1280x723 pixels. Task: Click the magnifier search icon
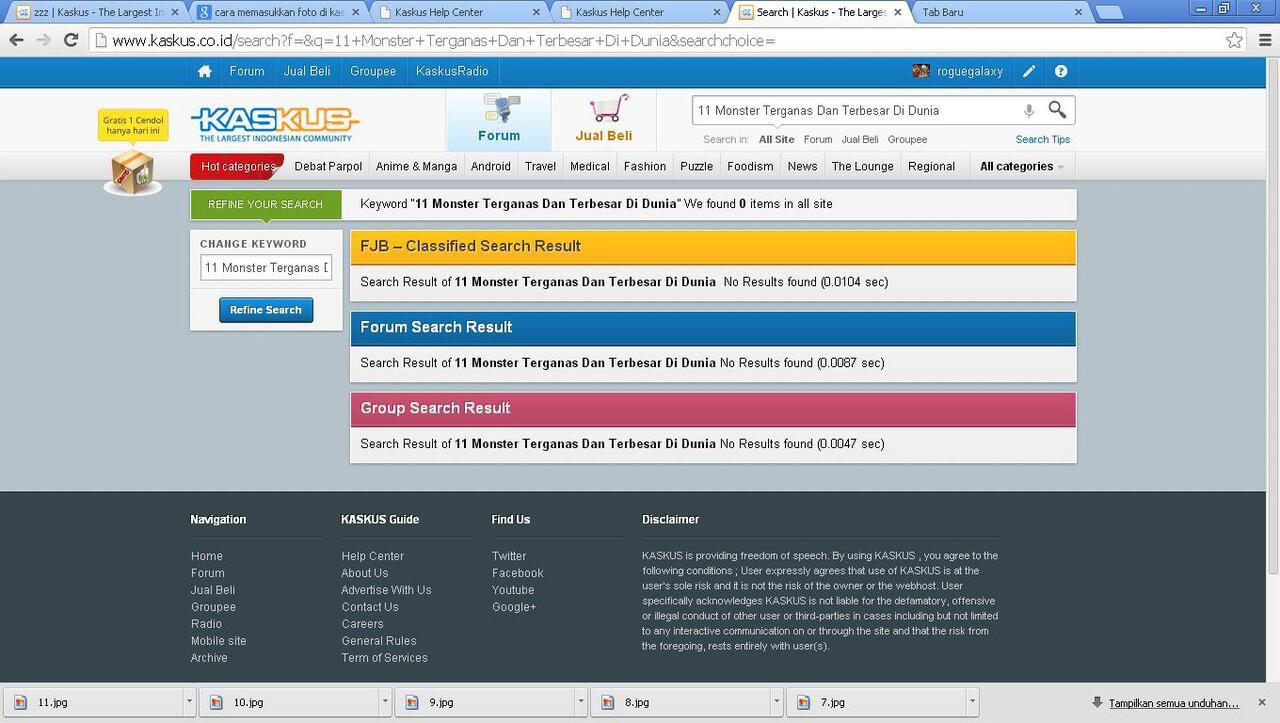[1057, 110]
